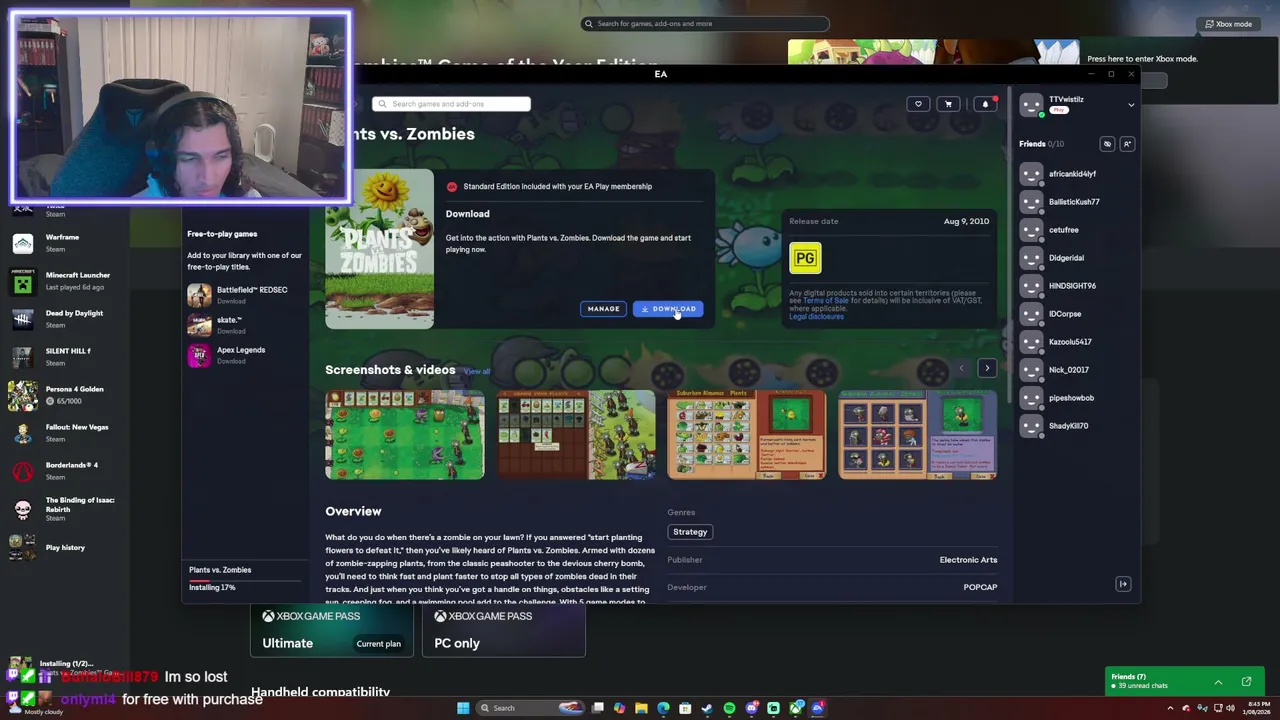Open Steam from the taskbar
The width and height of the screenshot is (1280, 720).
pos(707,708)
